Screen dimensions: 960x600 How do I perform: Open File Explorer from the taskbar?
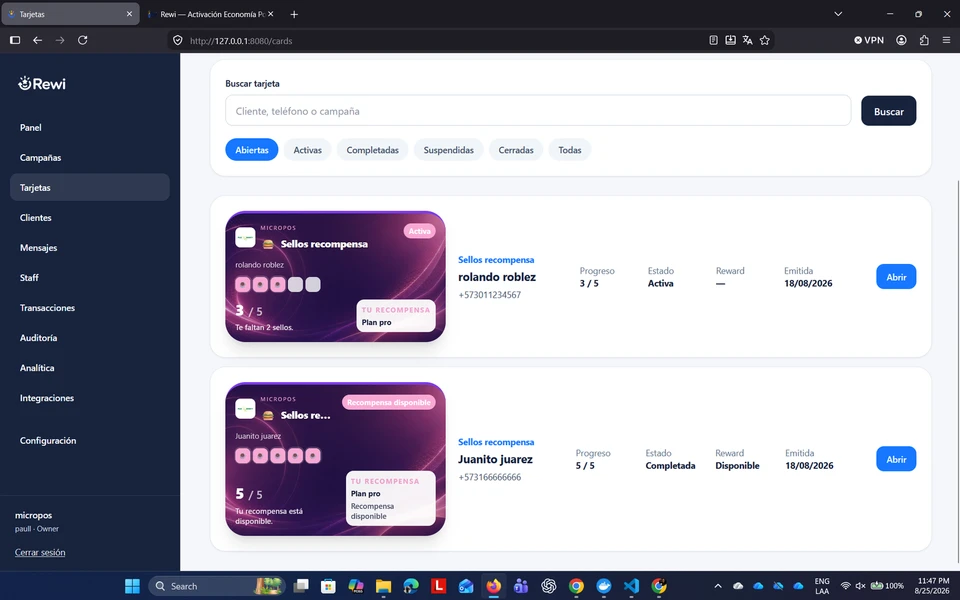pos(383,586)
